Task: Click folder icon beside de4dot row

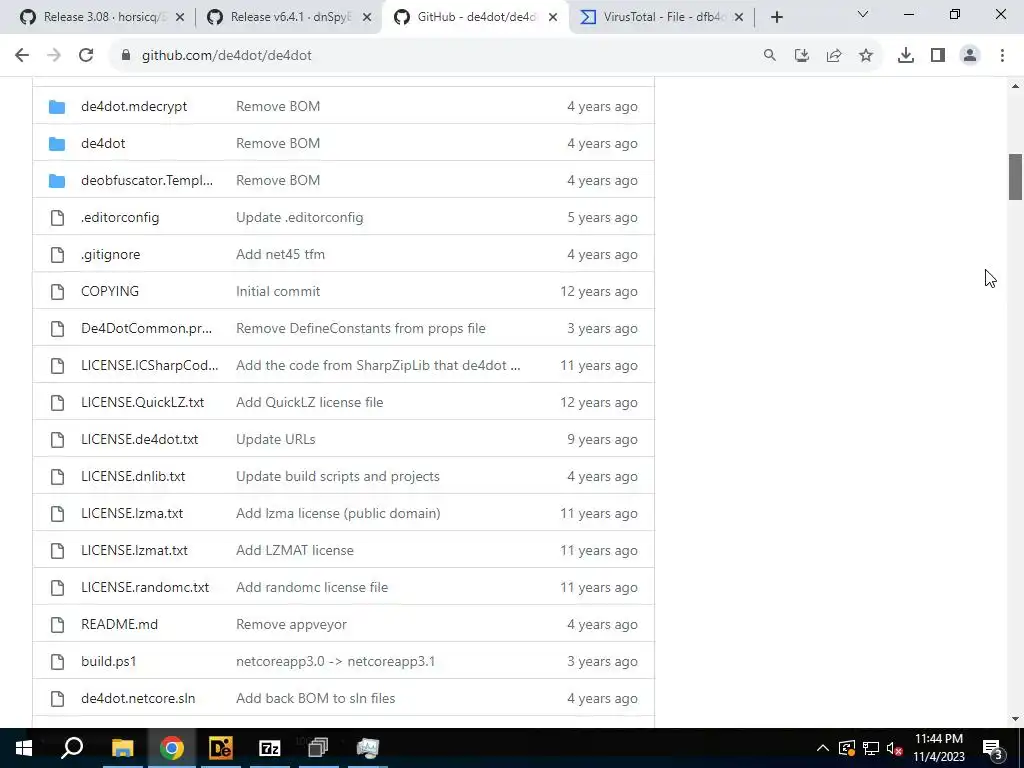Action: pos(57,144)
